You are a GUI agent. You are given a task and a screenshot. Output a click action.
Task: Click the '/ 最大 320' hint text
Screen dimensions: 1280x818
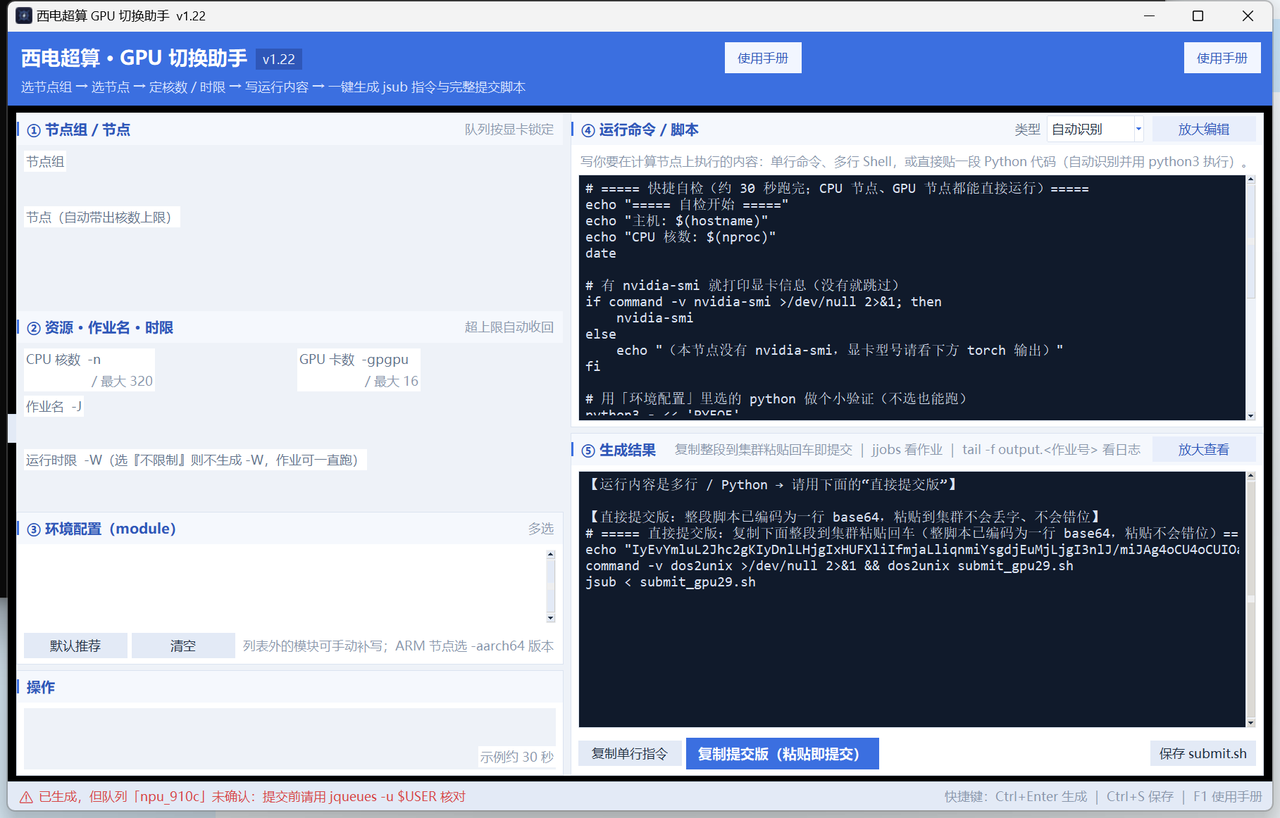(x=122, y=381)
